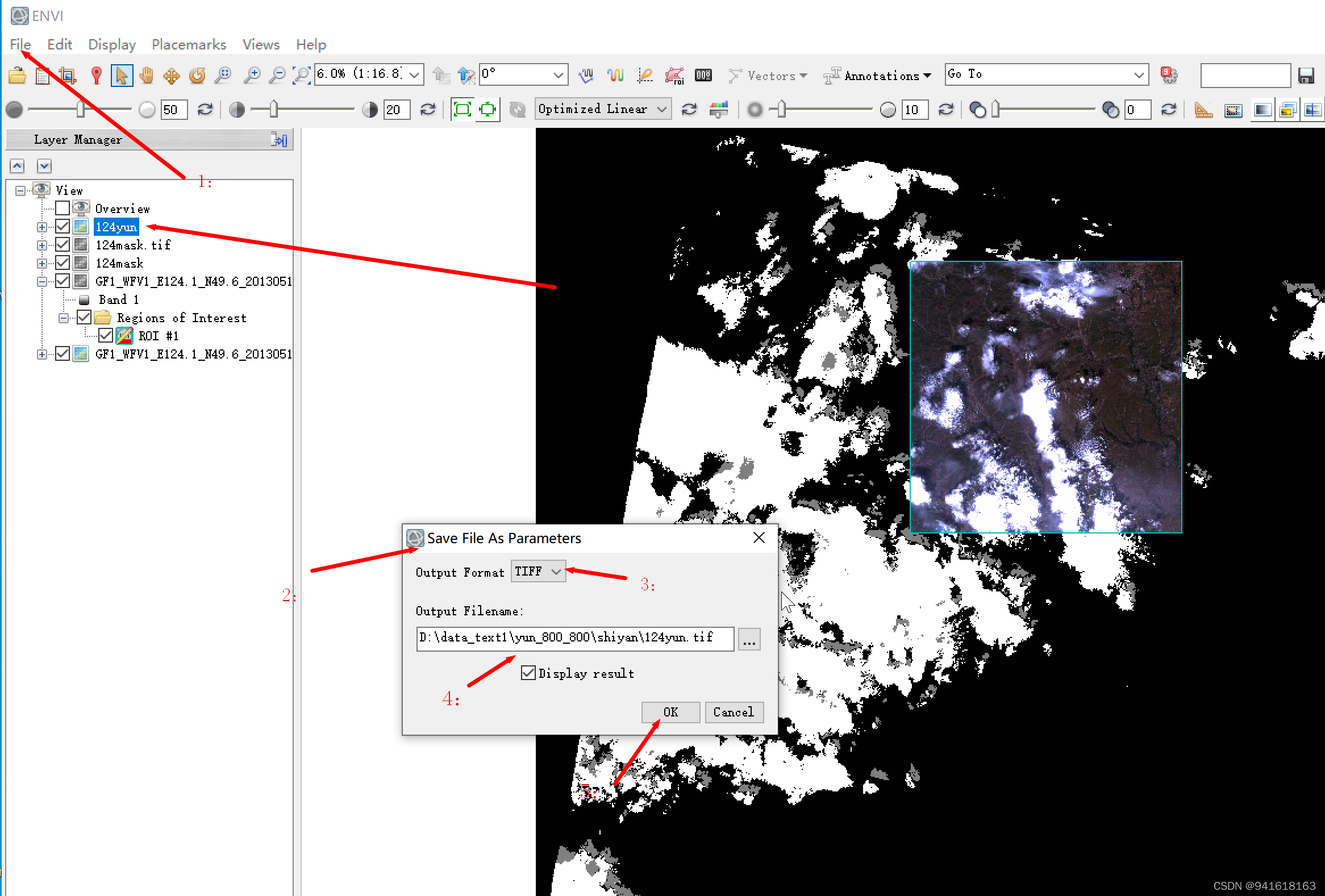Open the Placemarks menu
The image size is (1325, 896).
(x=189, y=44)
